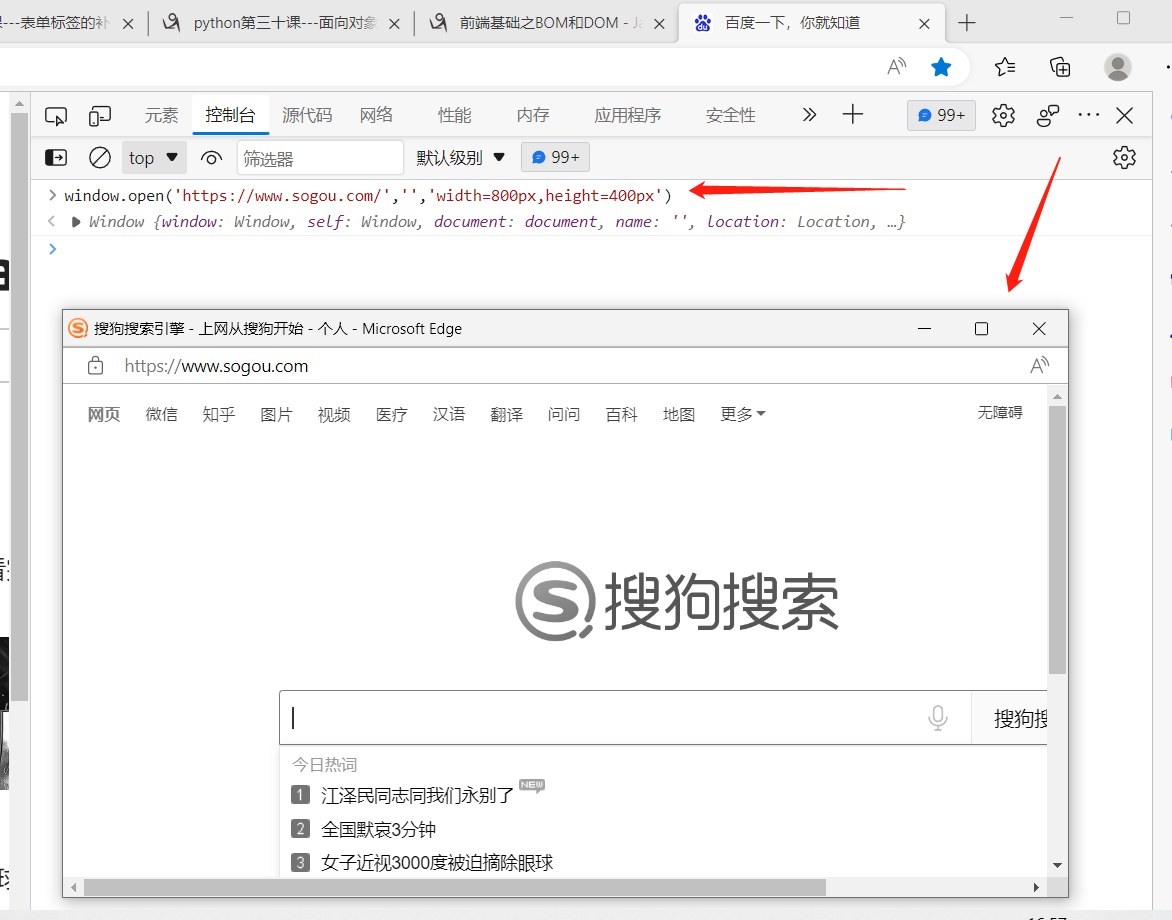
Task: Open the favorites list icon
Action: click(1005, 67)
